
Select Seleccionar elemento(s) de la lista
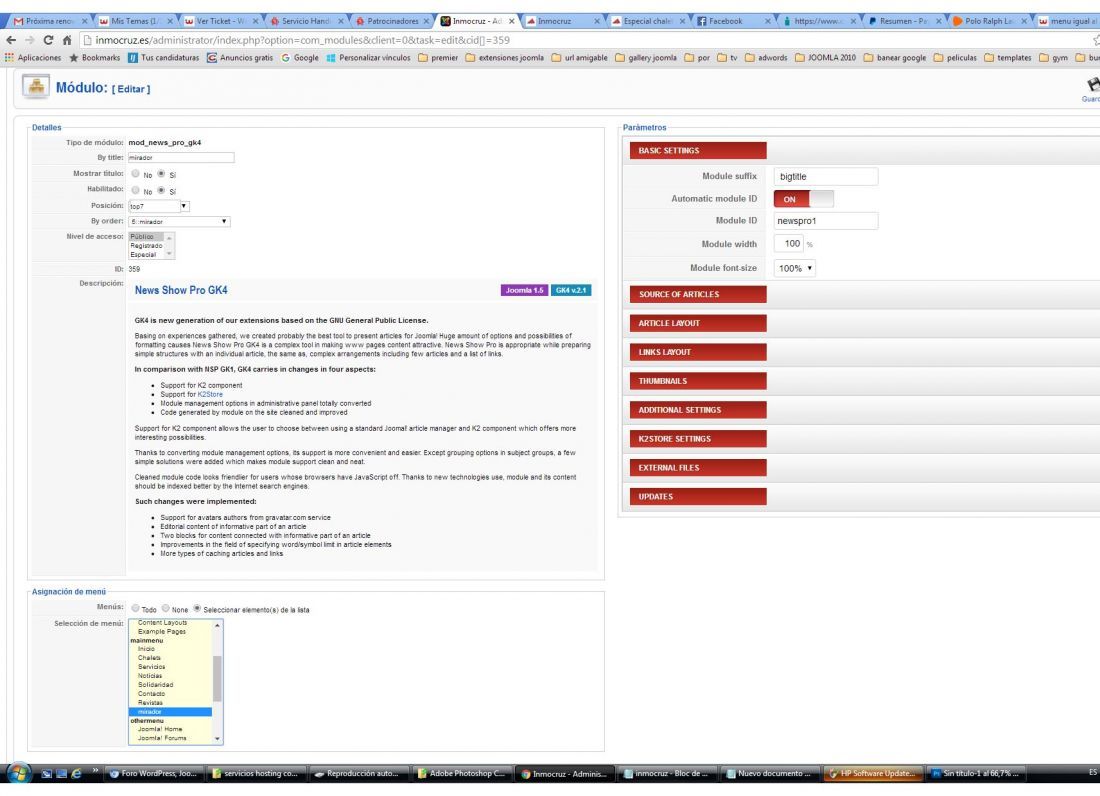197,608
